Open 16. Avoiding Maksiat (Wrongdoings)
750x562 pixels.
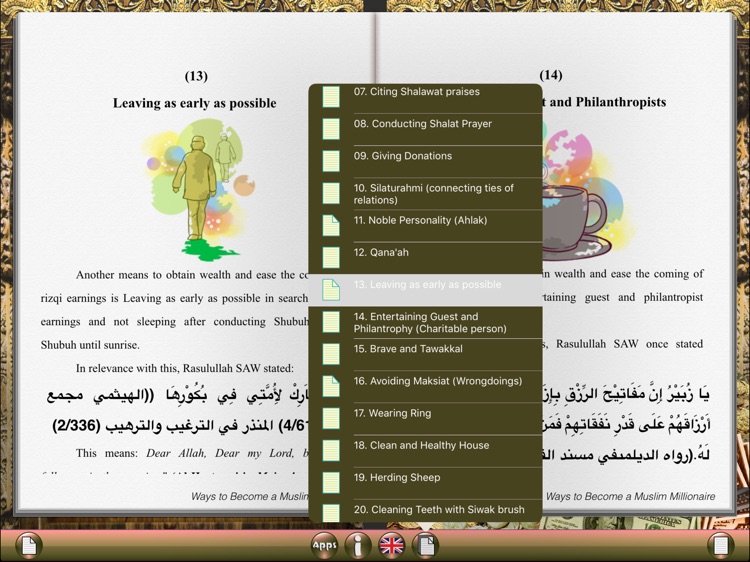pos(425,386)
